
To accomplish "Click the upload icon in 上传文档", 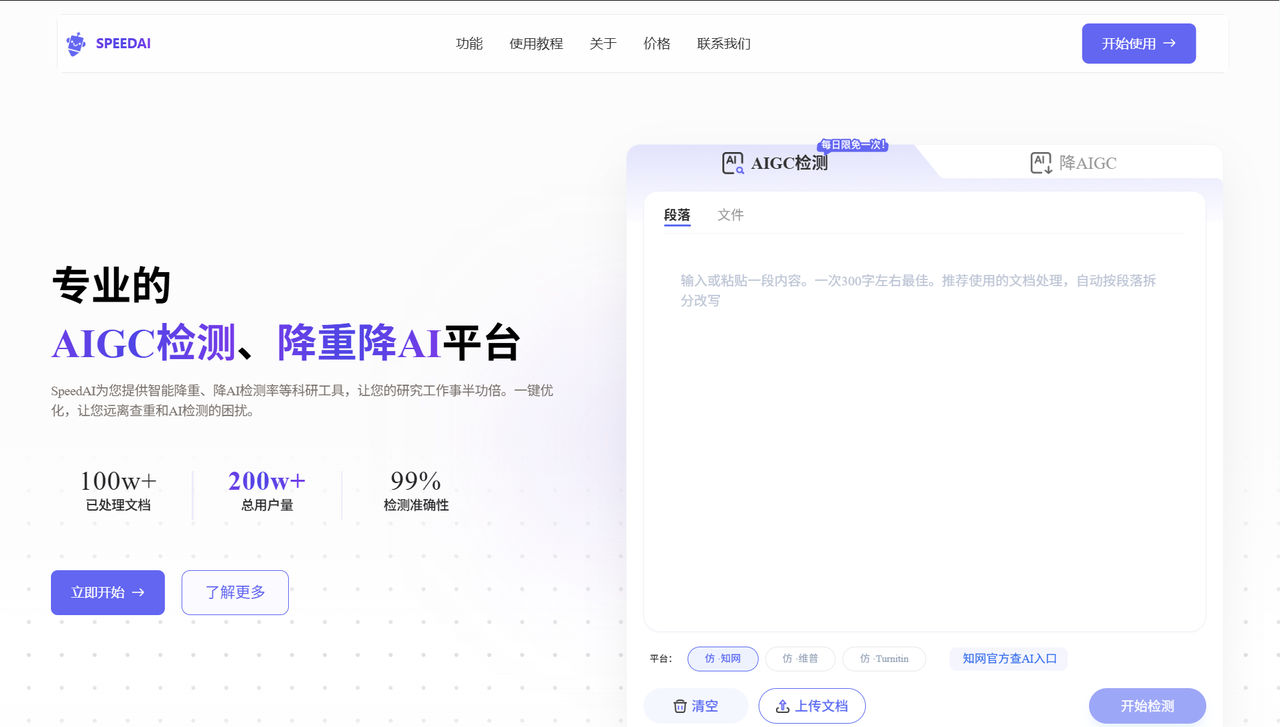I will tap(783, 706).
